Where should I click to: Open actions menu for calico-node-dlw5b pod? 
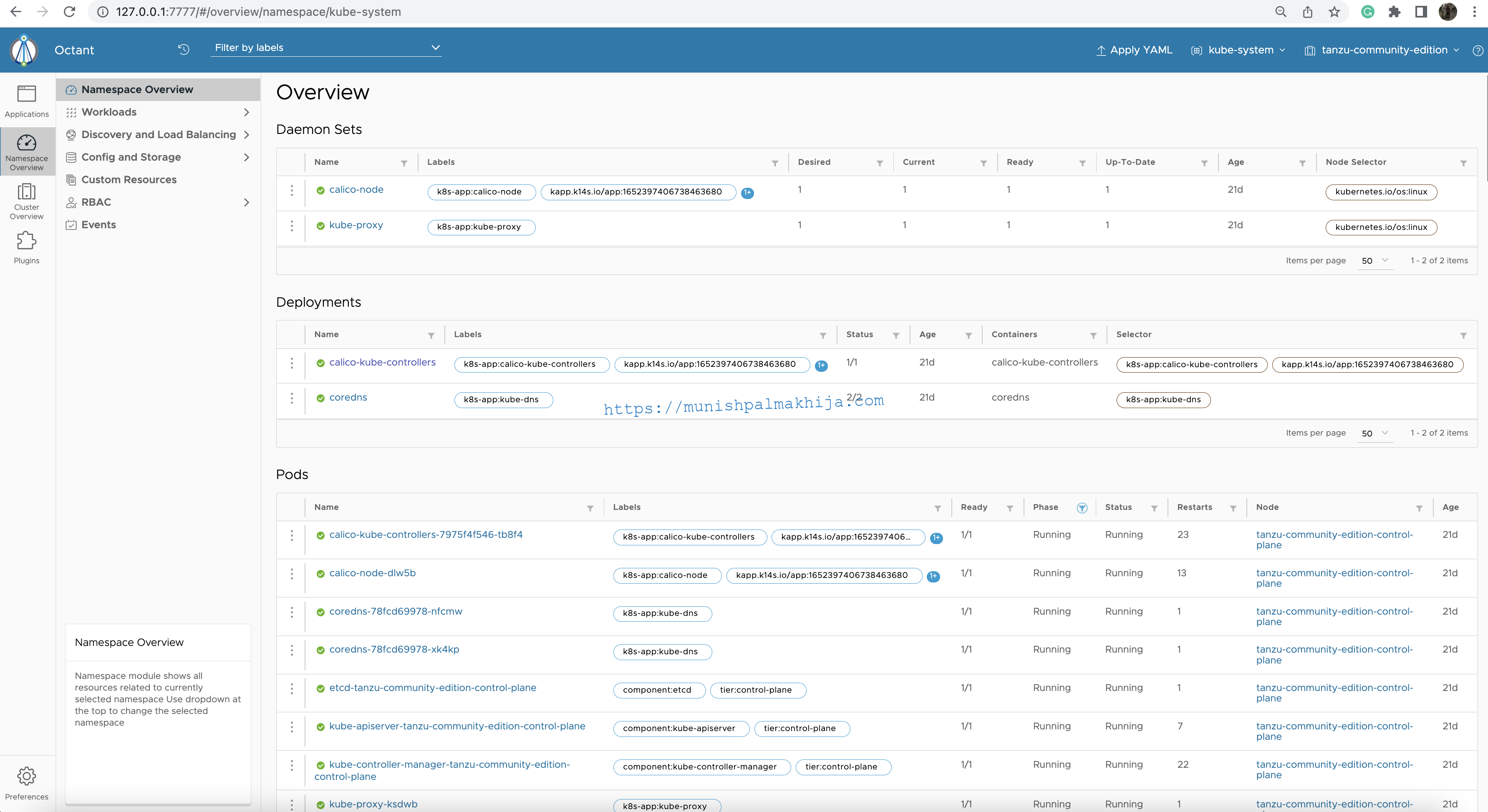click(292, 573)
